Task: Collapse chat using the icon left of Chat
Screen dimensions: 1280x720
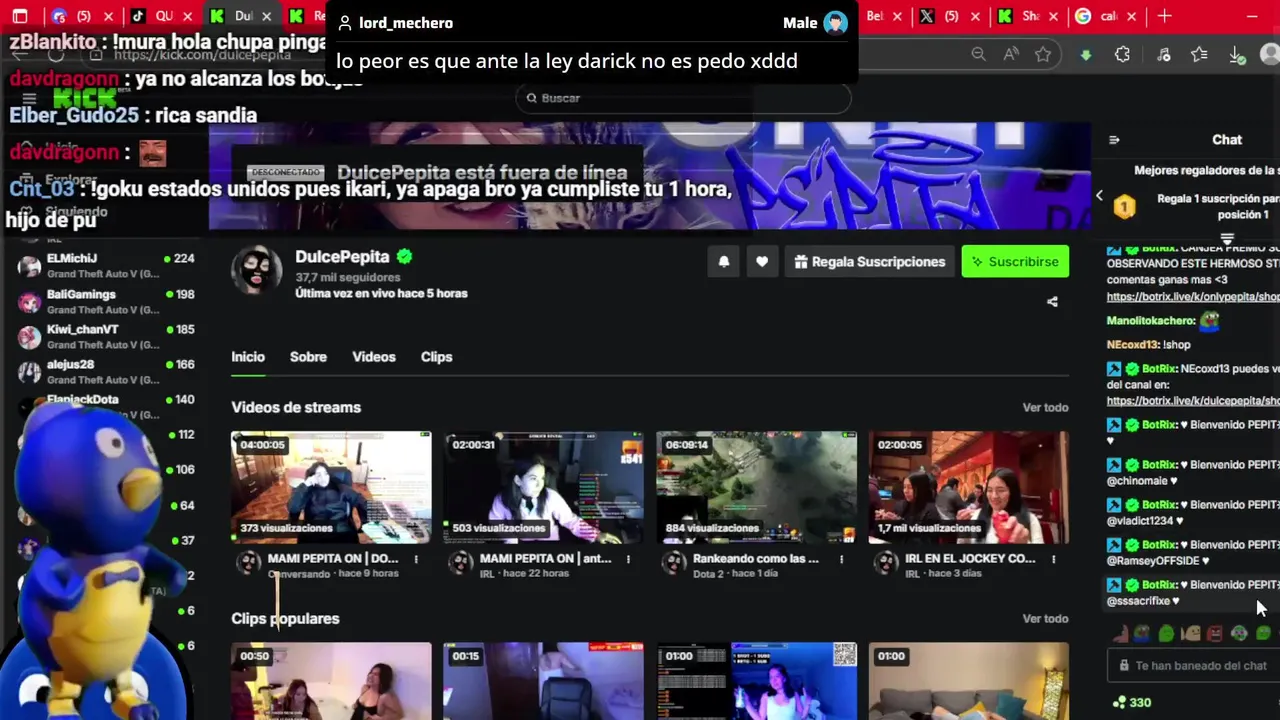Action: click(x=1114, y=140)
